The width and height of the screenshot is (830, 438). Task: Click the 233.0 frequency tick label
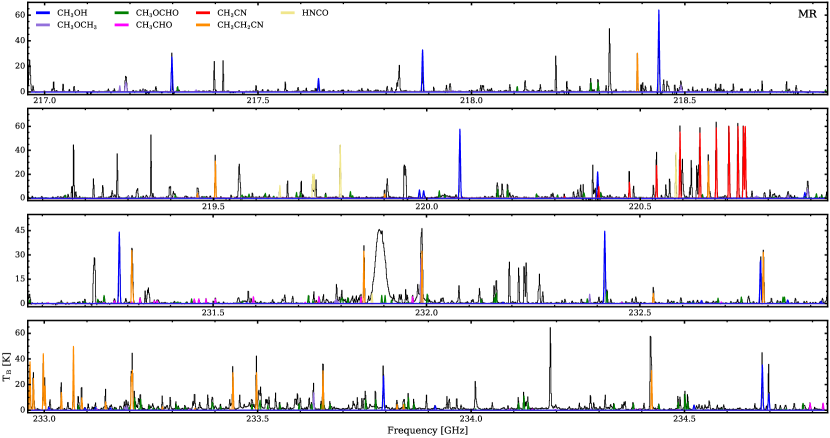[x=43, y=419]
